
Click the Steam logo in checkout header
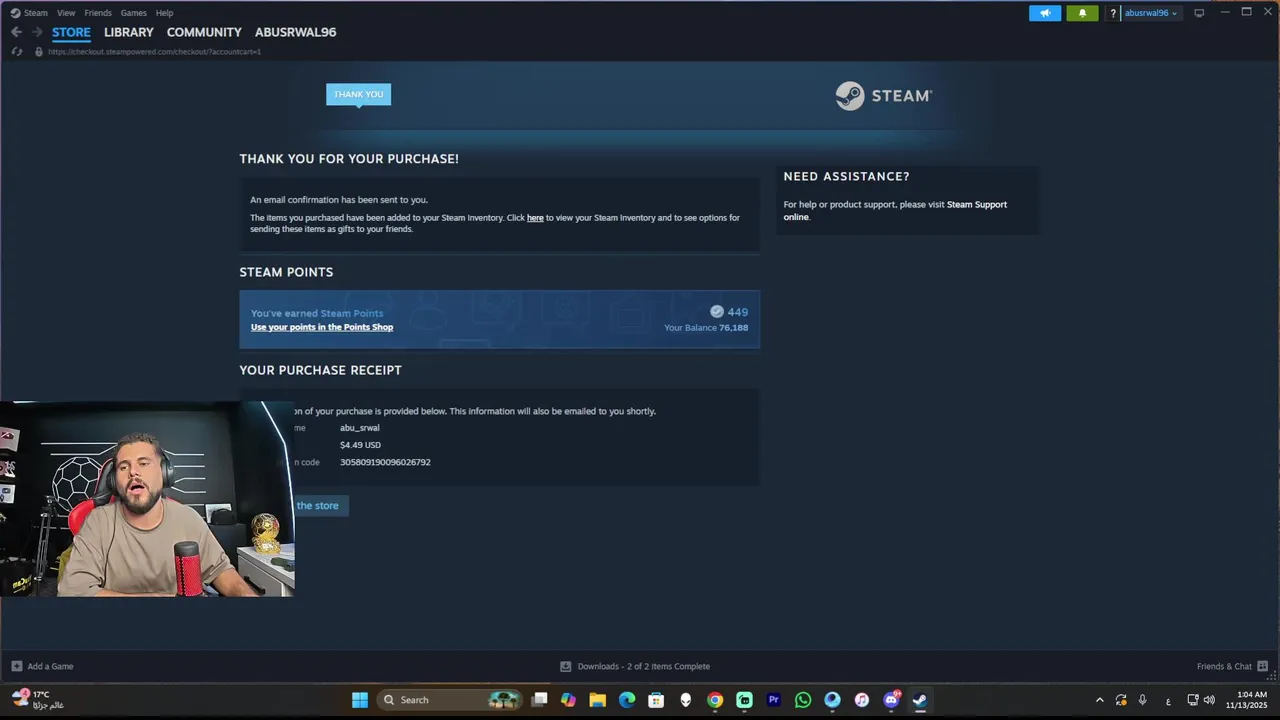pyautogui.click(x=884, y=96)
